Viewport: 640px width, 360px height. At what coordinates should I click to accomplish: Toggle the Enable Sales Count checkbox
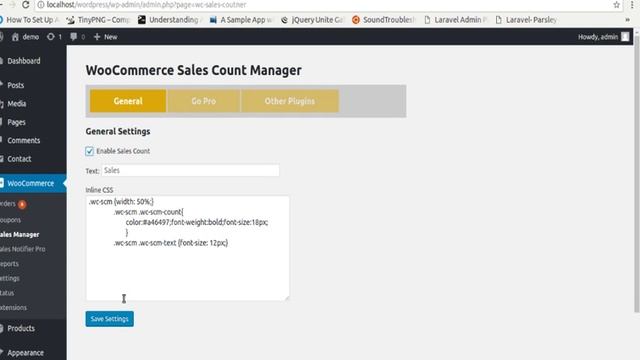point(89,151)
